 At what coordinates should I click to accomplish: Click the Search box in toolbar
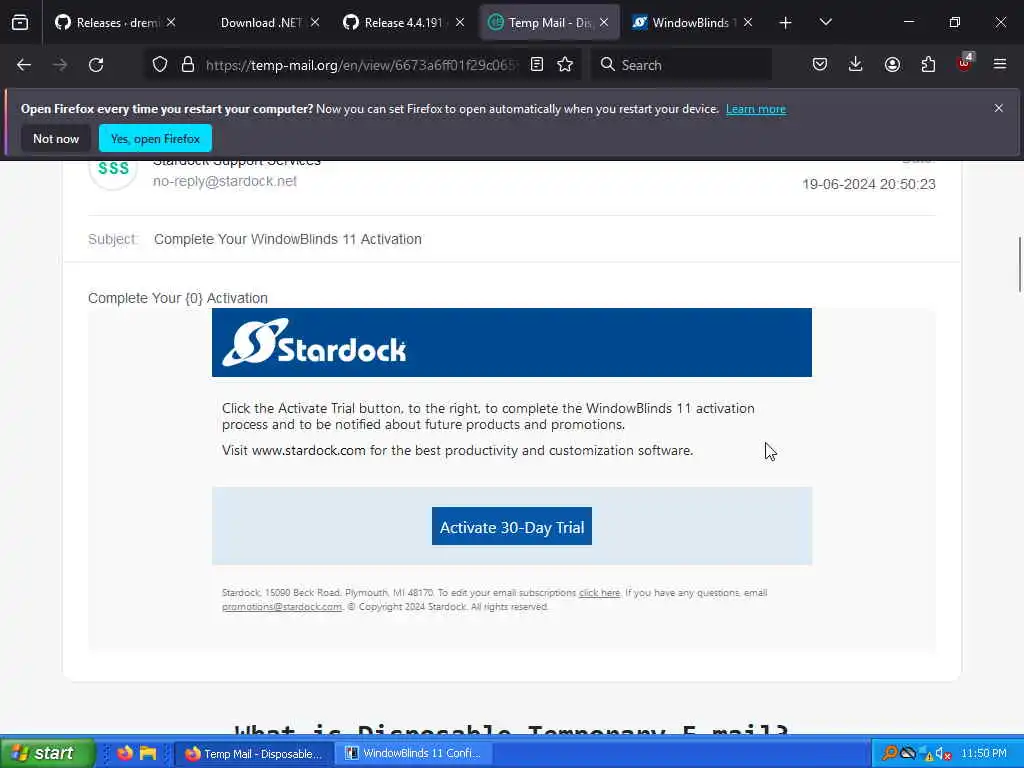coord(681,65)
